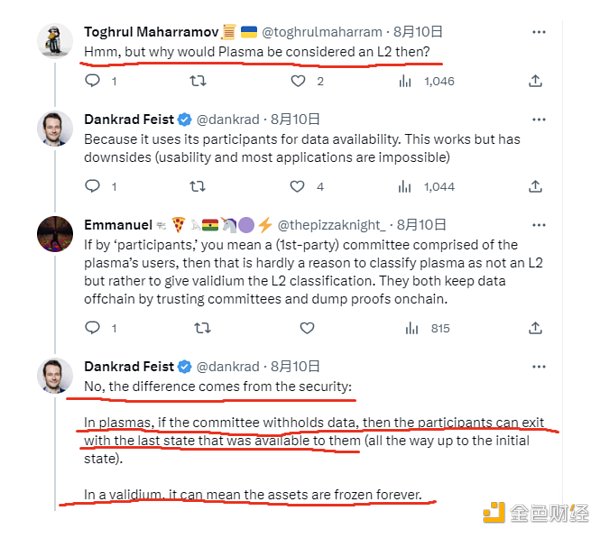Retweet Toghrul's Plasma L2 question
The image size is (600, 534).
(199, 80)
